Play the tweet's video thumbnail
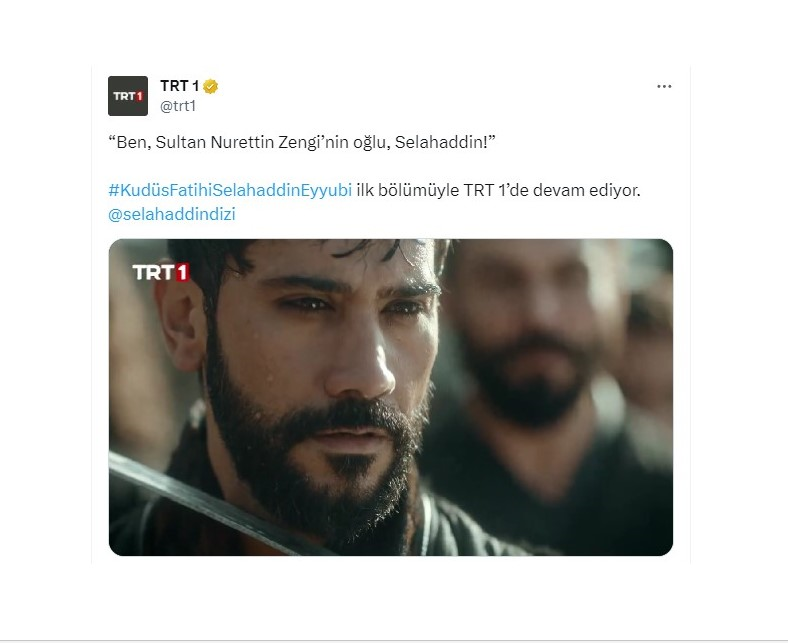This screenshot has width=788, height=643. [390, 397]
